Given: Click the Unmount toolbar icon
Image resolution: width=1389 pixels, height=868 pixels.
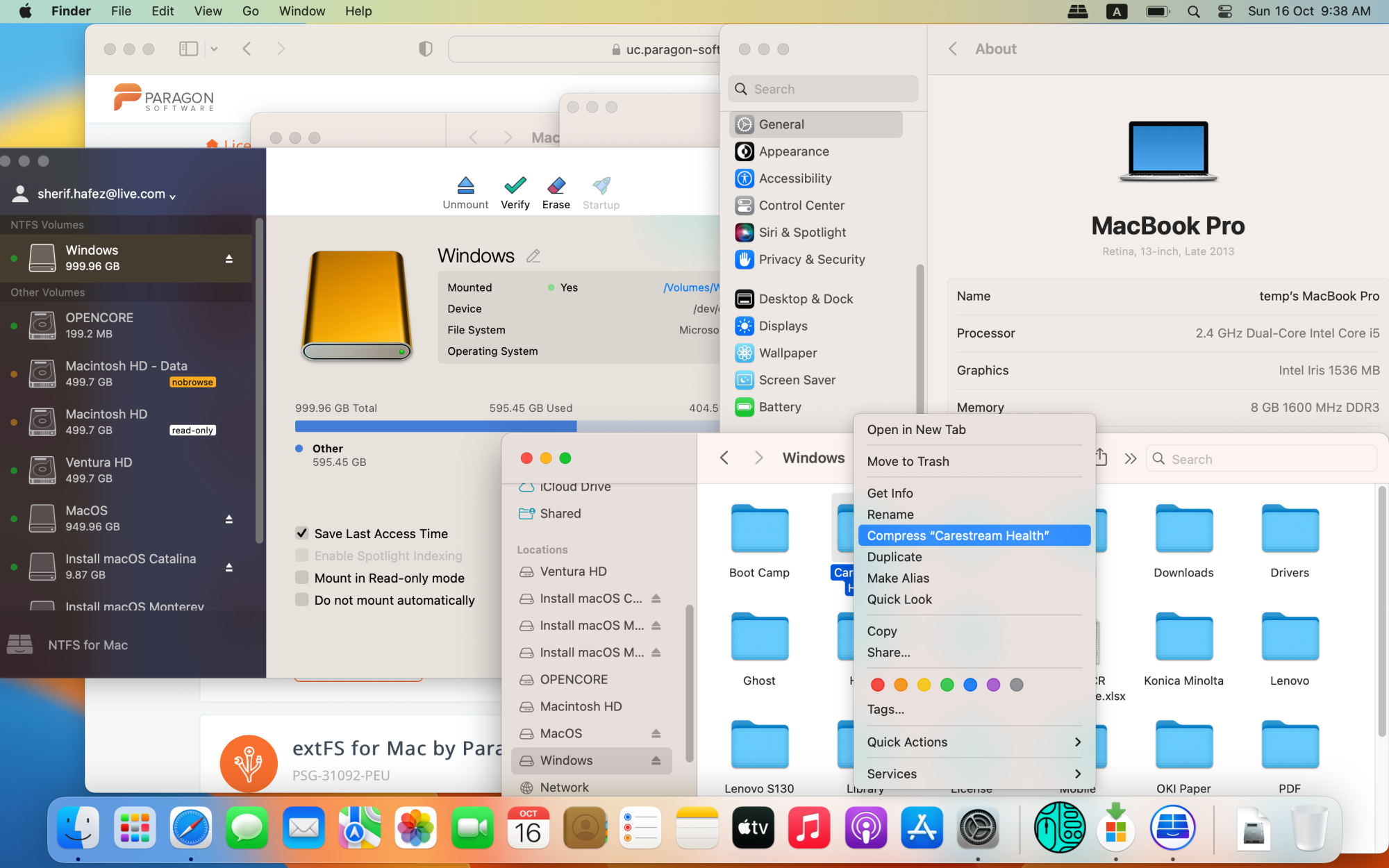Looking at the screenshot, I should [x=465, y=185].
